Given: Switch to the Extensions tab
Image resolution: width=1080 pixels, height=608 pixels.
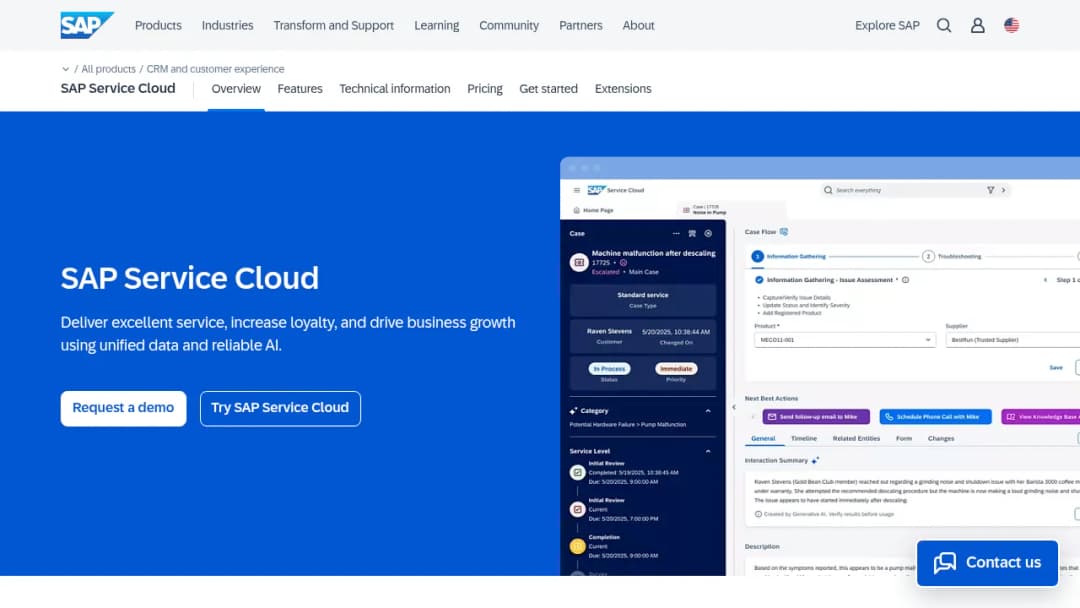Looking at the screenshot, I should coord(623,89).
